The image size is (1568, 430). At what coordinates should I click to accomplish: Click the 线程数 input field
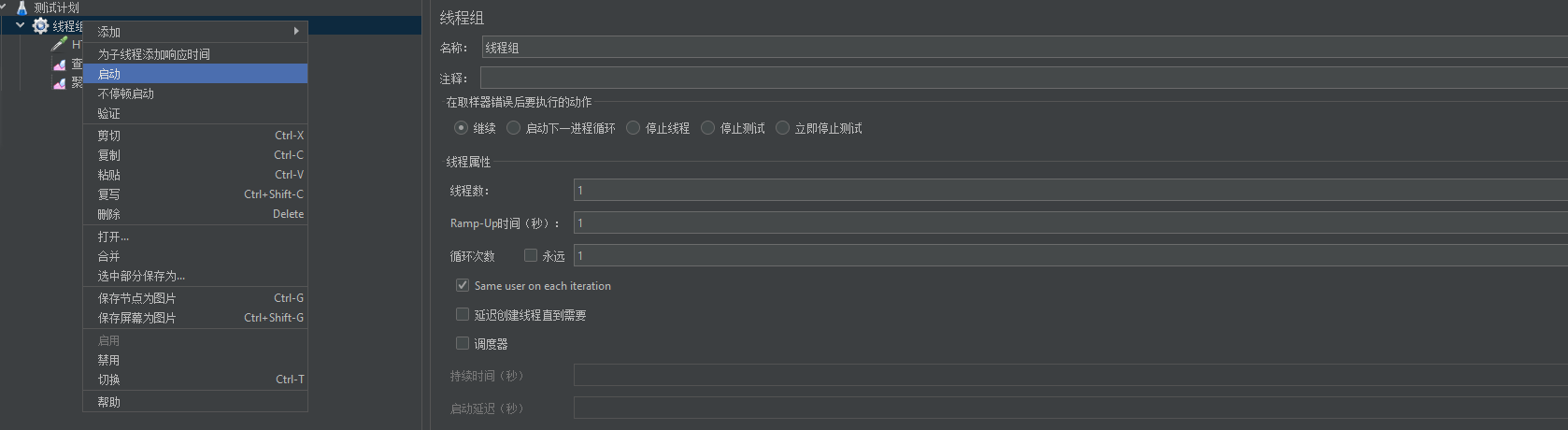[x=1071, y=190]
